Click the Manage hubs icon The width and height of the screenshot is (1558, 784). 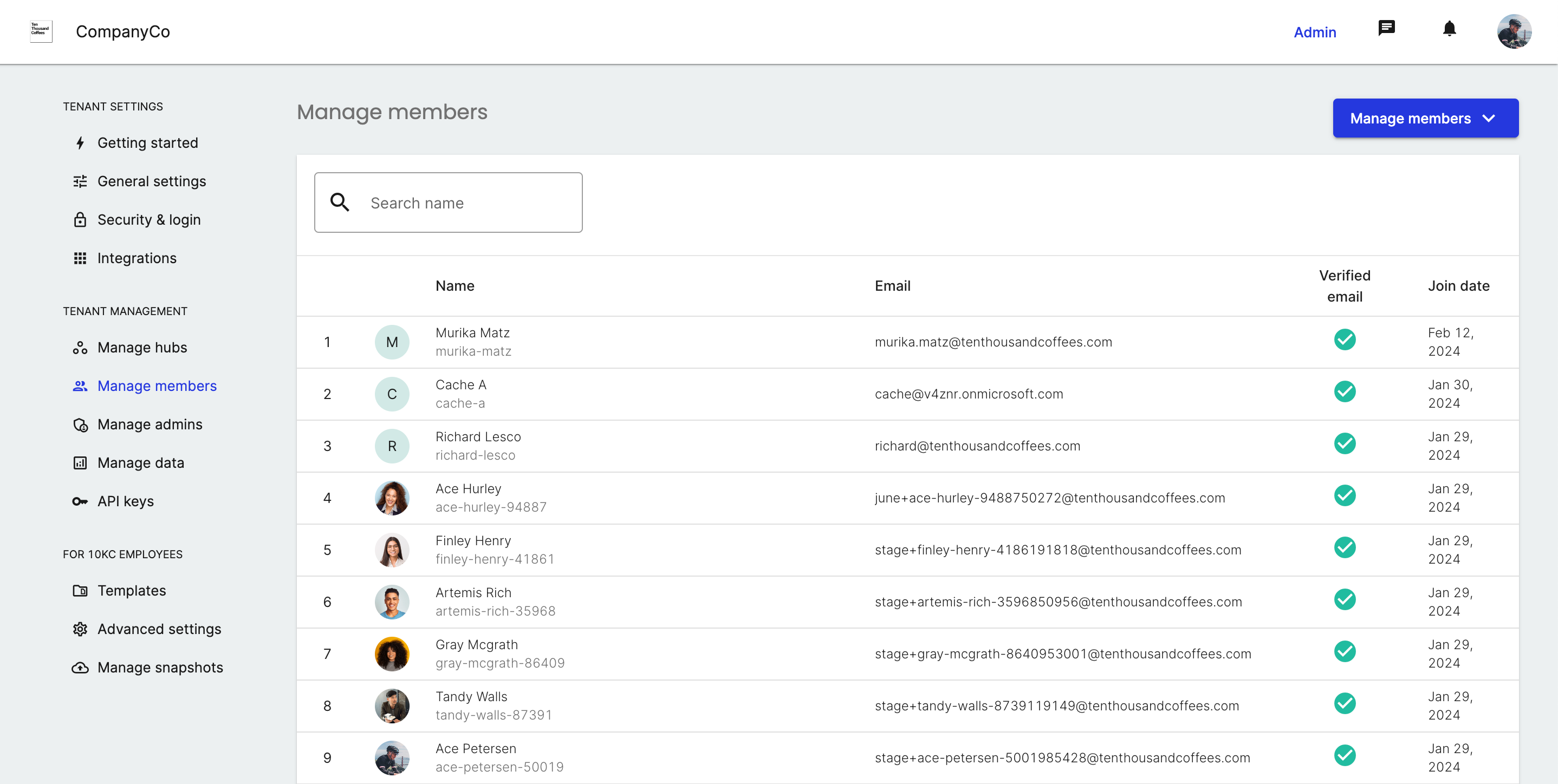[x=80, y=348]
